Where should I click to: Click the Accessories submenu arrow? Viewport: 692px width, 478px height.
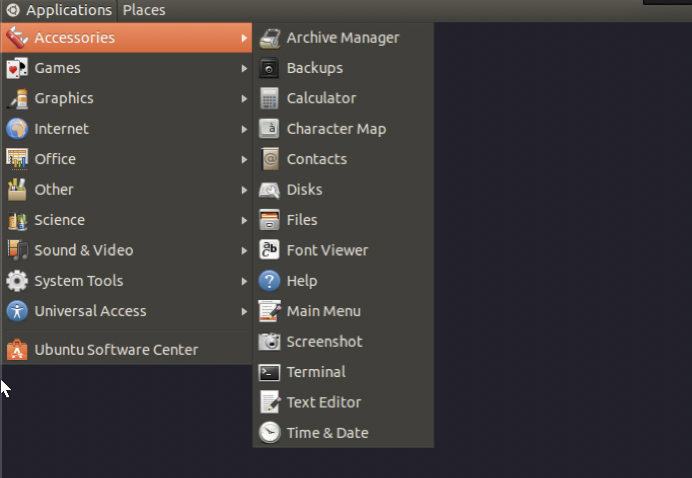244,38
